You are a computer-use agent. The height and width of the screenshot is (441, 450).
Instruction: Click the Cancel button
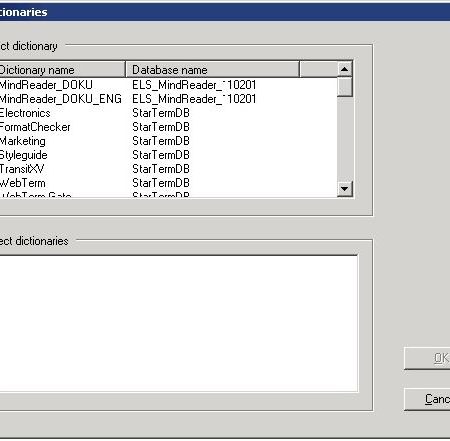point(427,399)
